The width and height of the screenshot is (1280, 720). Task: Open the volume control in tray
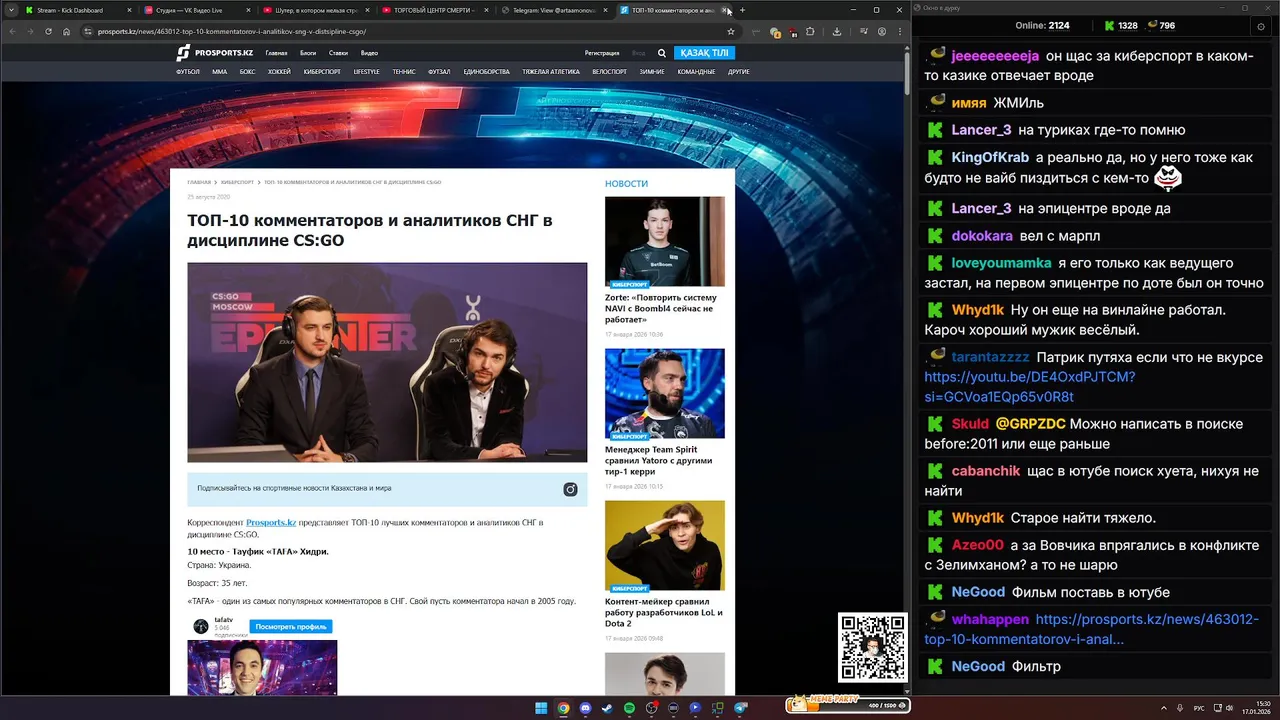pos(1230,708)
